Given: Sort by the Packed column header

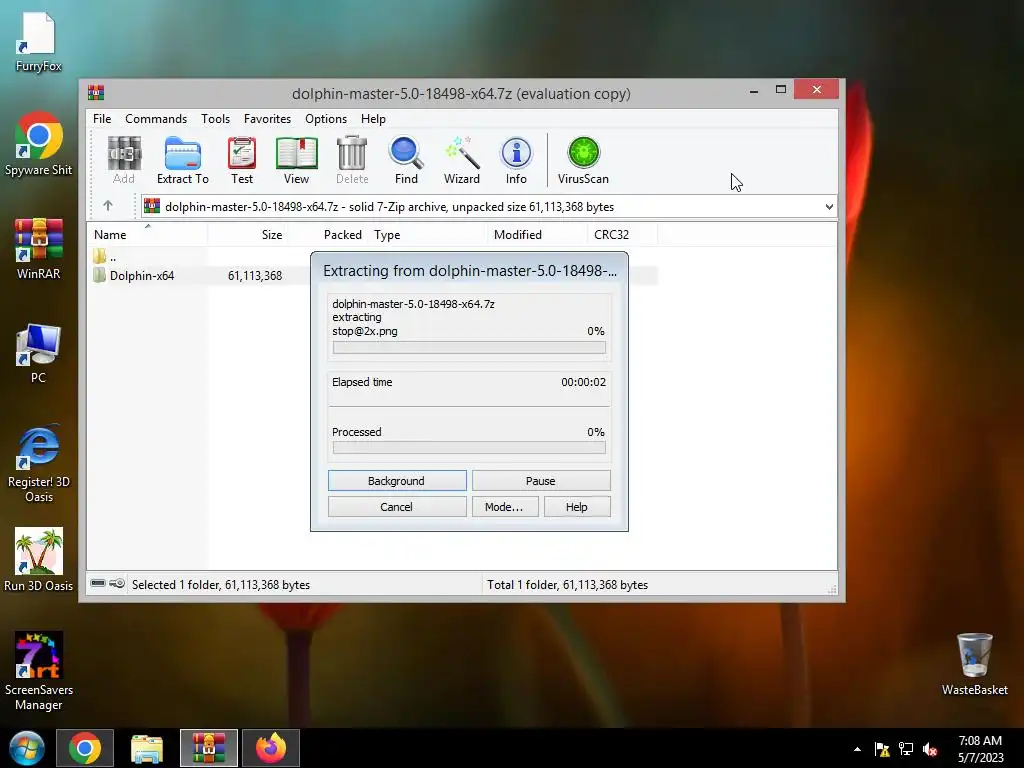Looking at the screenshot, I should click(x=328, y=234).
